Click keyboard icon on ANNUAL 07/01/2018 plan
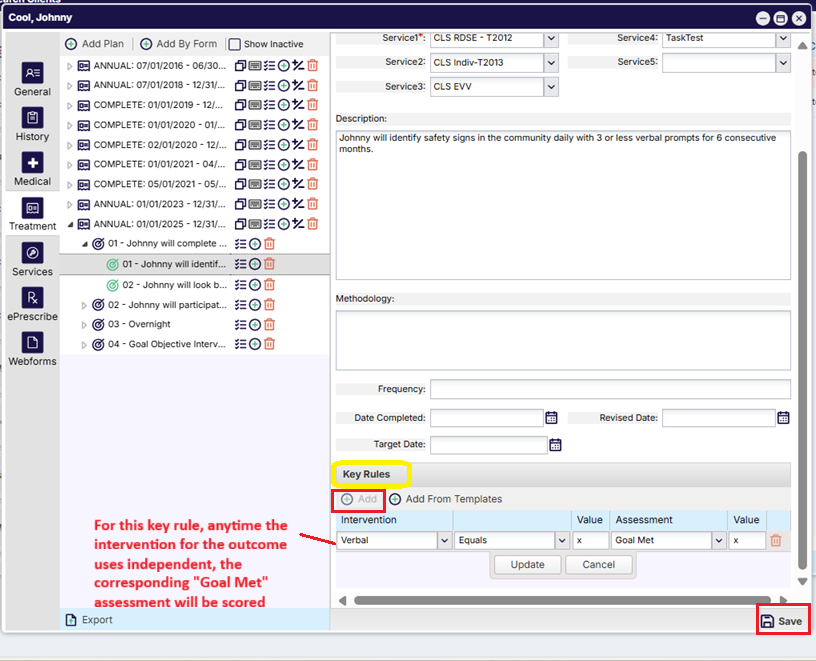This screenshot has width=816, height=661. 254,85
